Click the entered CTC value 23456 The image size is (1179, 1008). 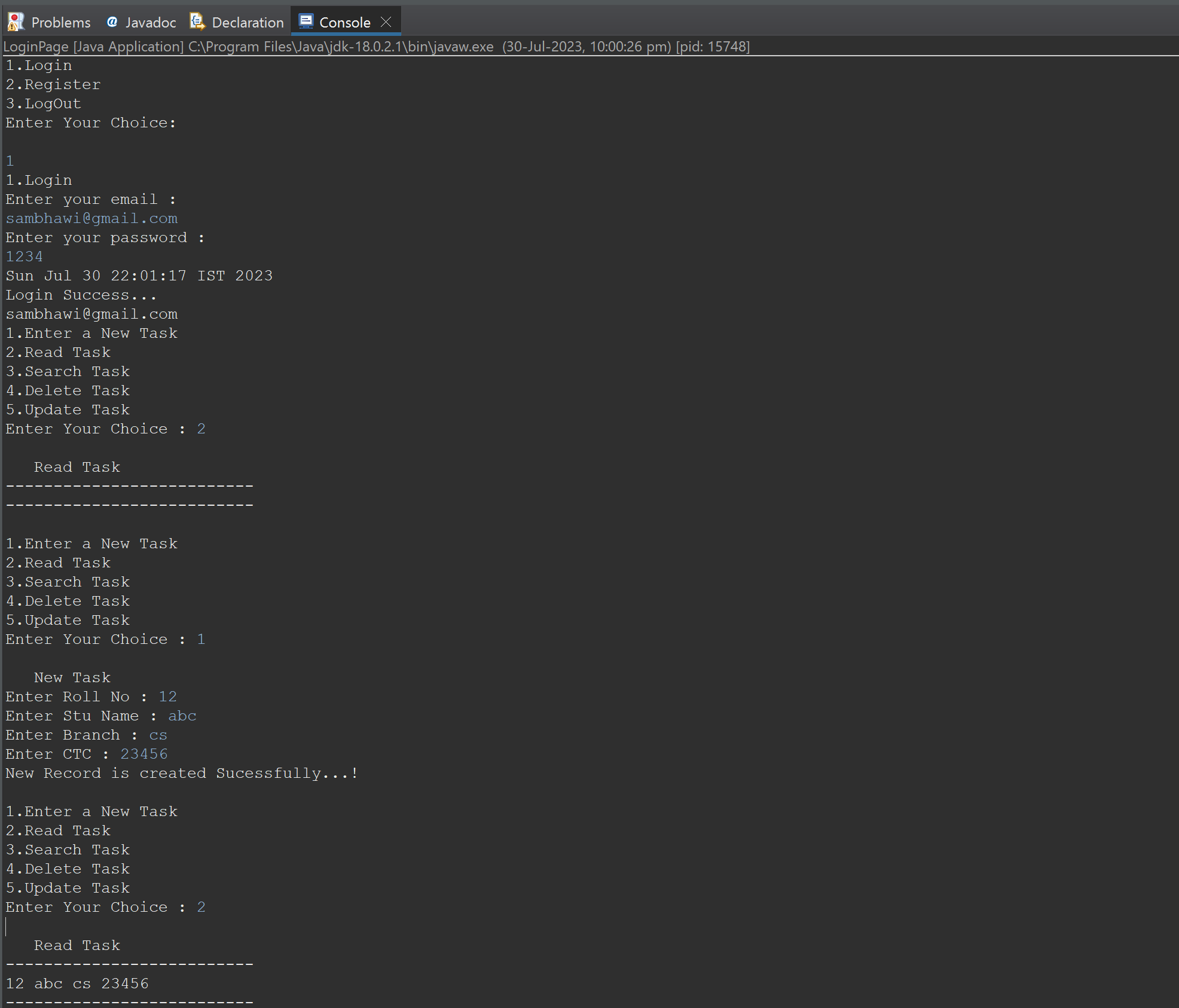pos(144,754)
